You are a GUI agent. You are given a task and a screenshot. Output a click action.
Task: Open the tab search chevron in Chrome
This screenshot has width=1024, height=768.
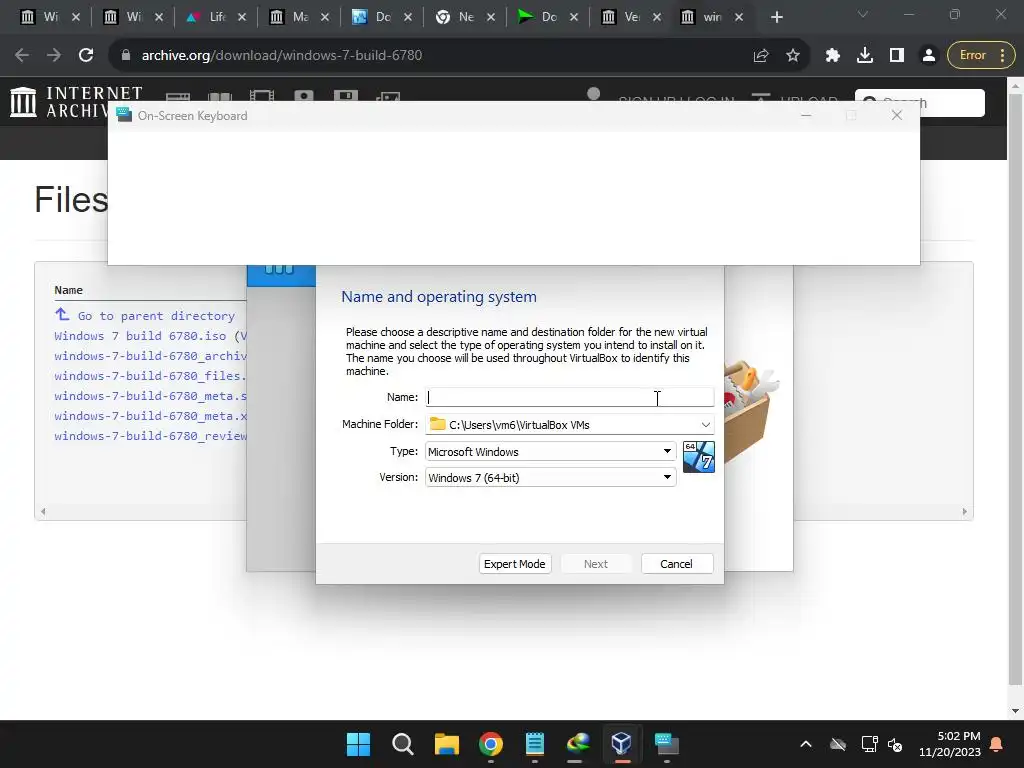tap(863, 14)
